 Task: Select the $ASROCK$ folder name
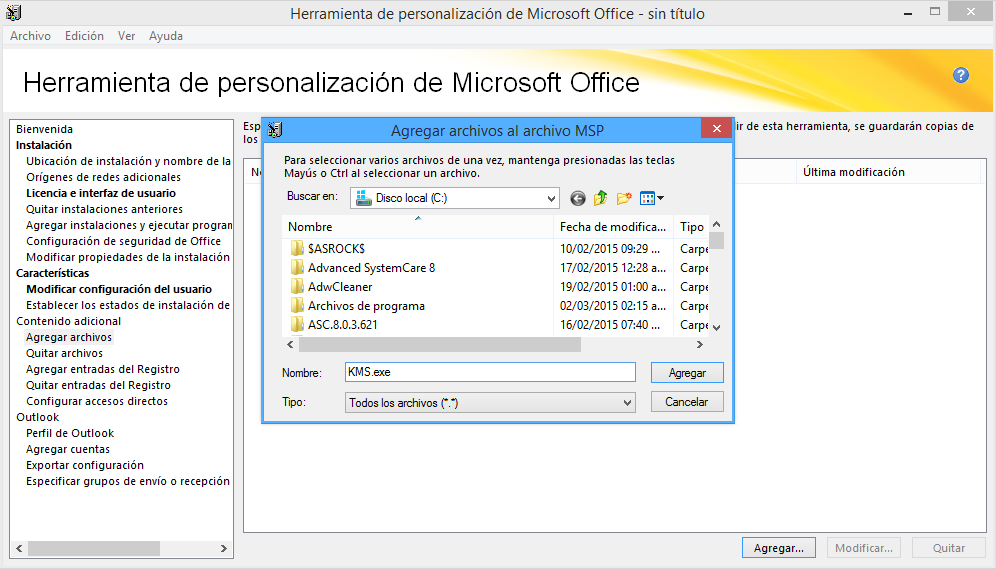point(337,248)
